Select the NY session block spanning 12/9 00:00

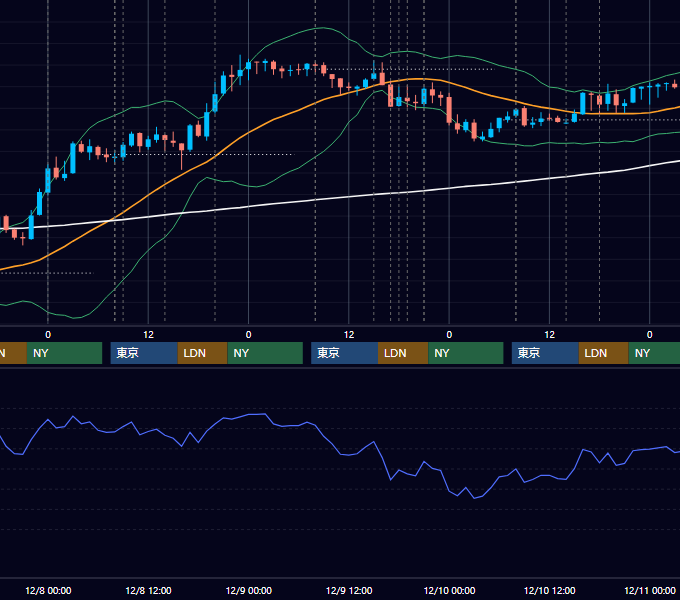[265, 353]
